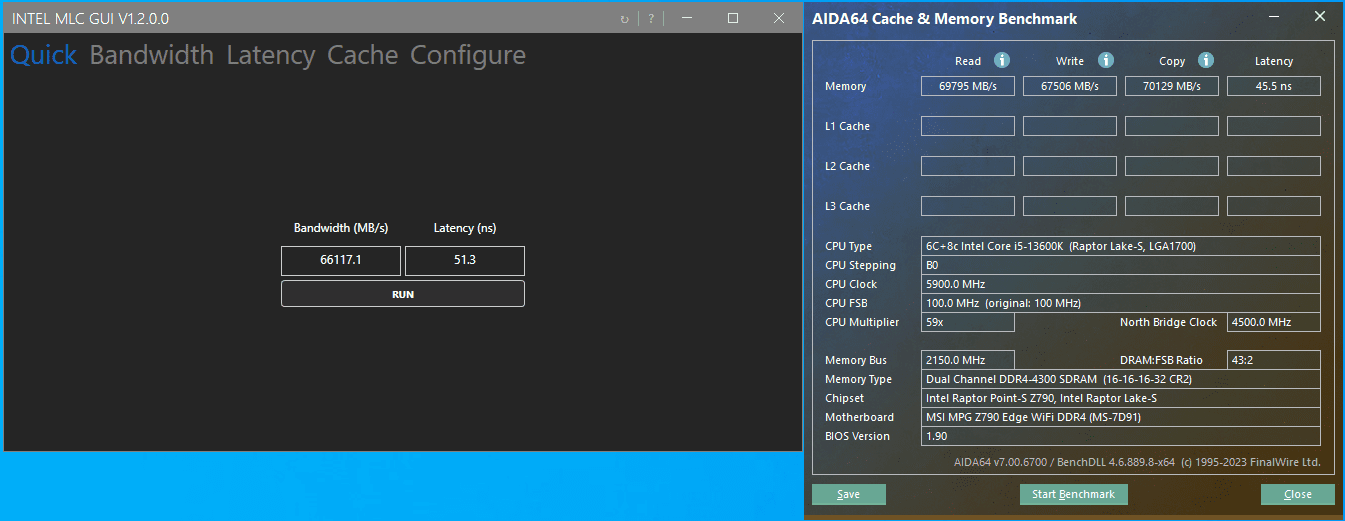The image size is (1345, 521).
Task: Click the refresh icon in MLC title bar
Action: pos(625,19)
